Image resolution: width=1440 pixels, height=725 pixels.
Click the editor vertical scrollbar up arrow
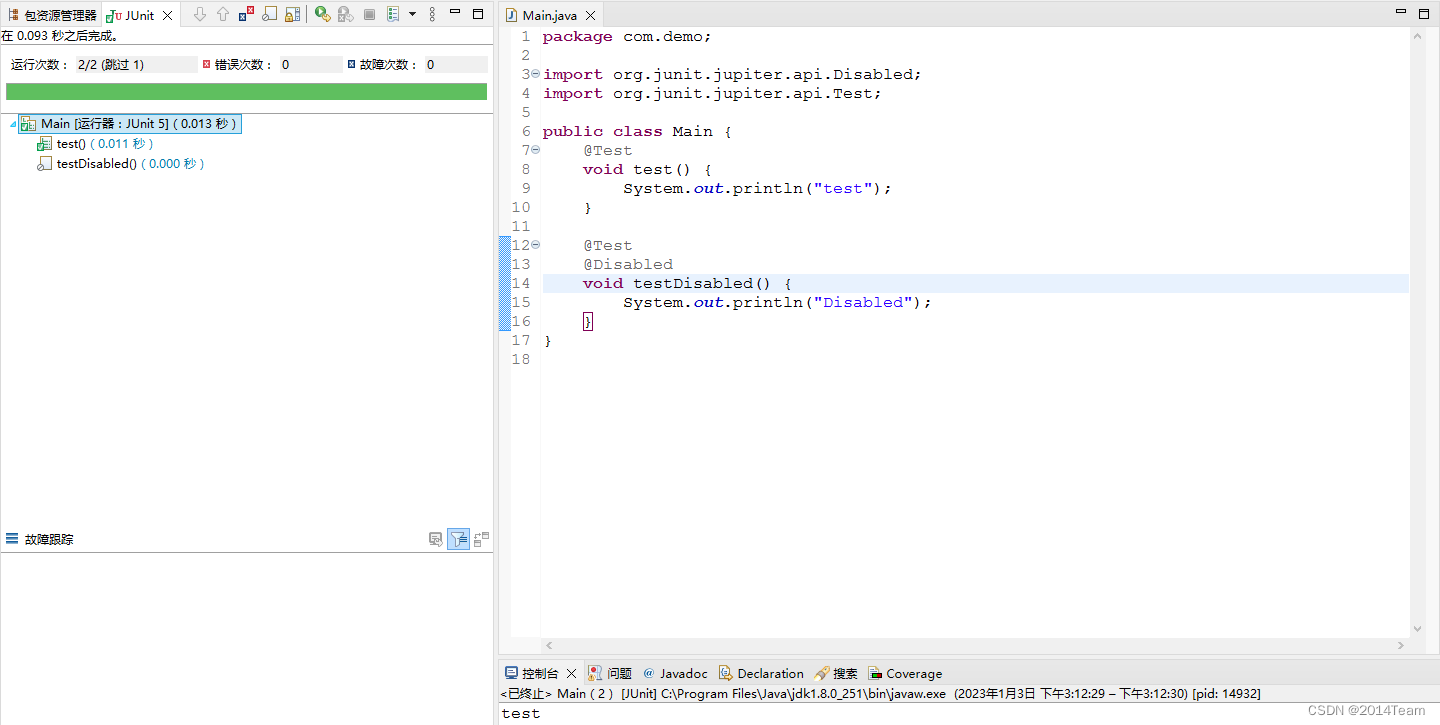click(x=1417, y=35)
